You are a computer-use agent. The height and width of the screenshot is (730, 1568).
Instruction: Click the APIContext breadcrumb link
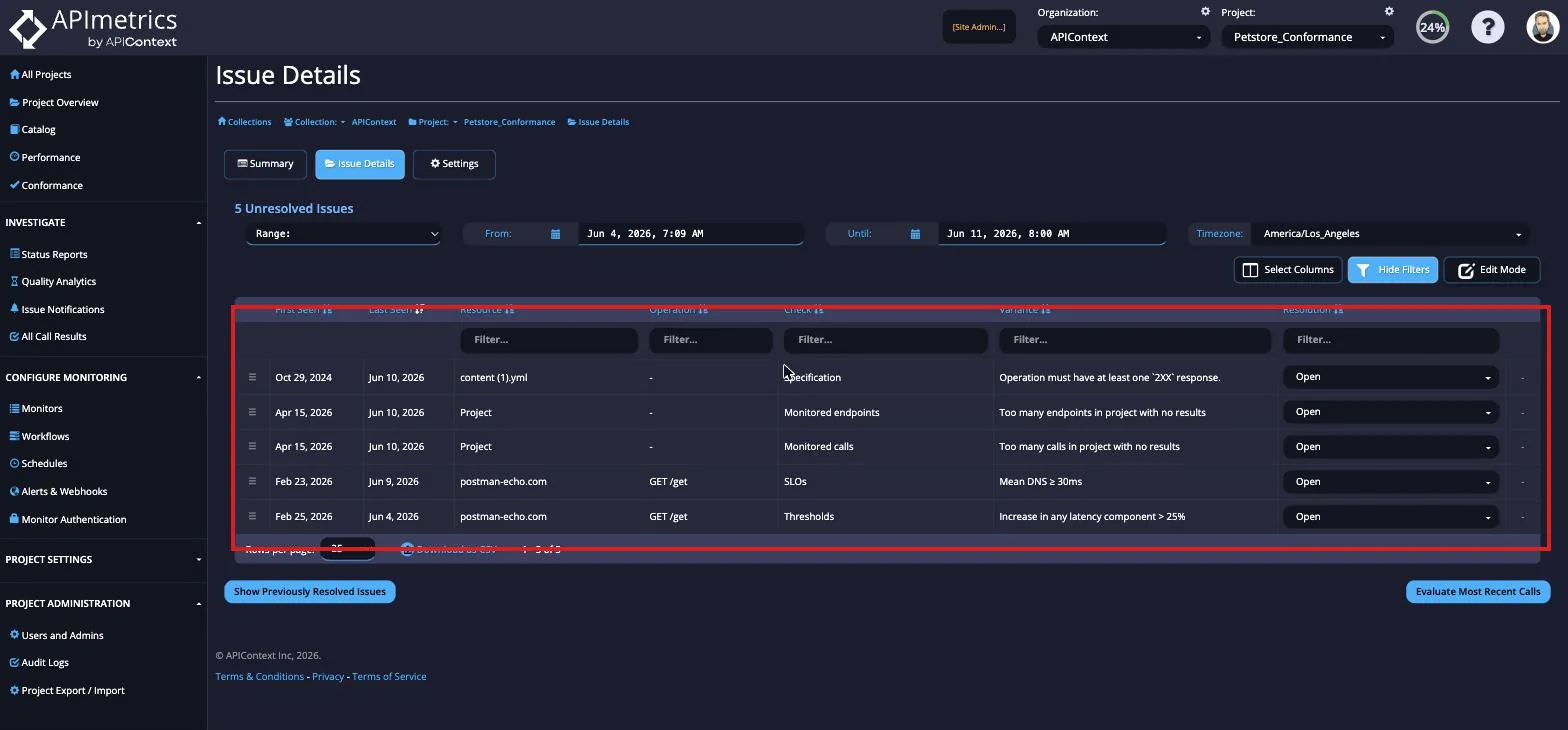point(374,122)
